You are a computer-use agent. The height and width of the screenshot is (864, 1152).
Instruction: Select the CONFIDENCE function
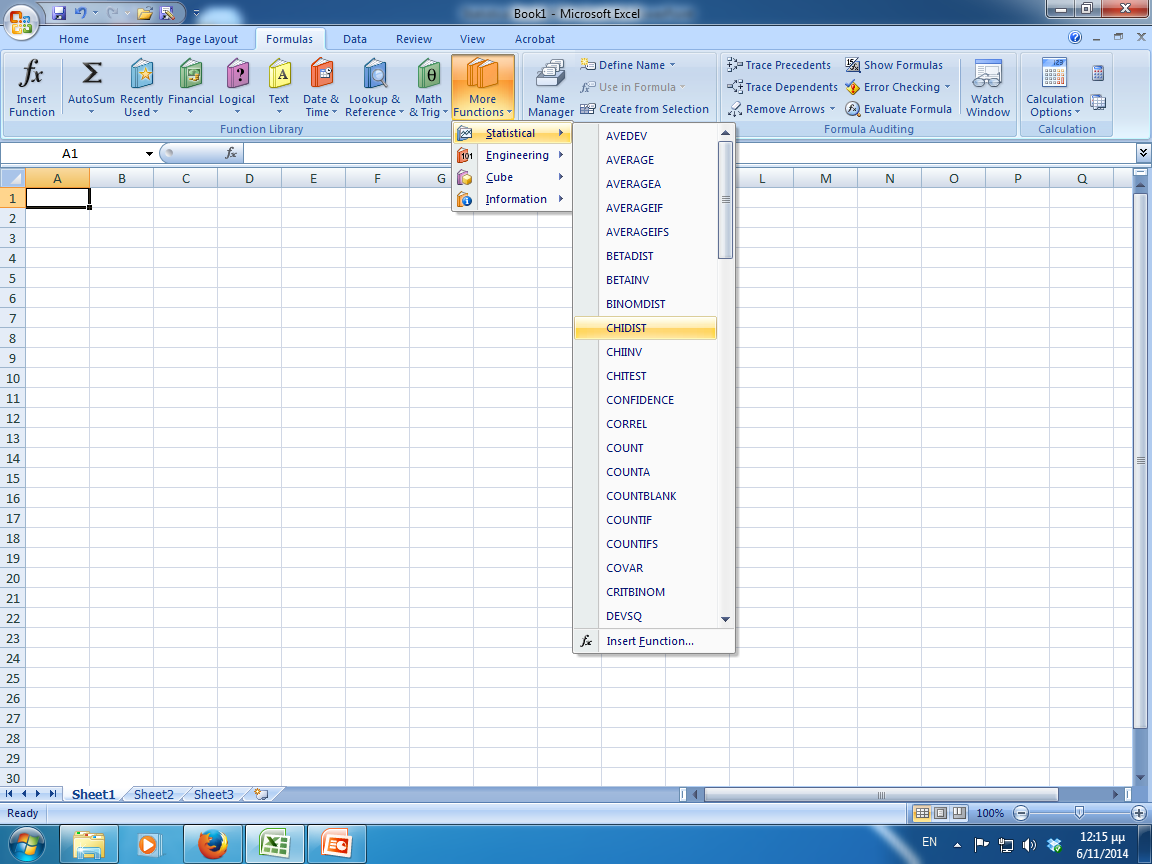pyautogui.click(x=645, y=400)
